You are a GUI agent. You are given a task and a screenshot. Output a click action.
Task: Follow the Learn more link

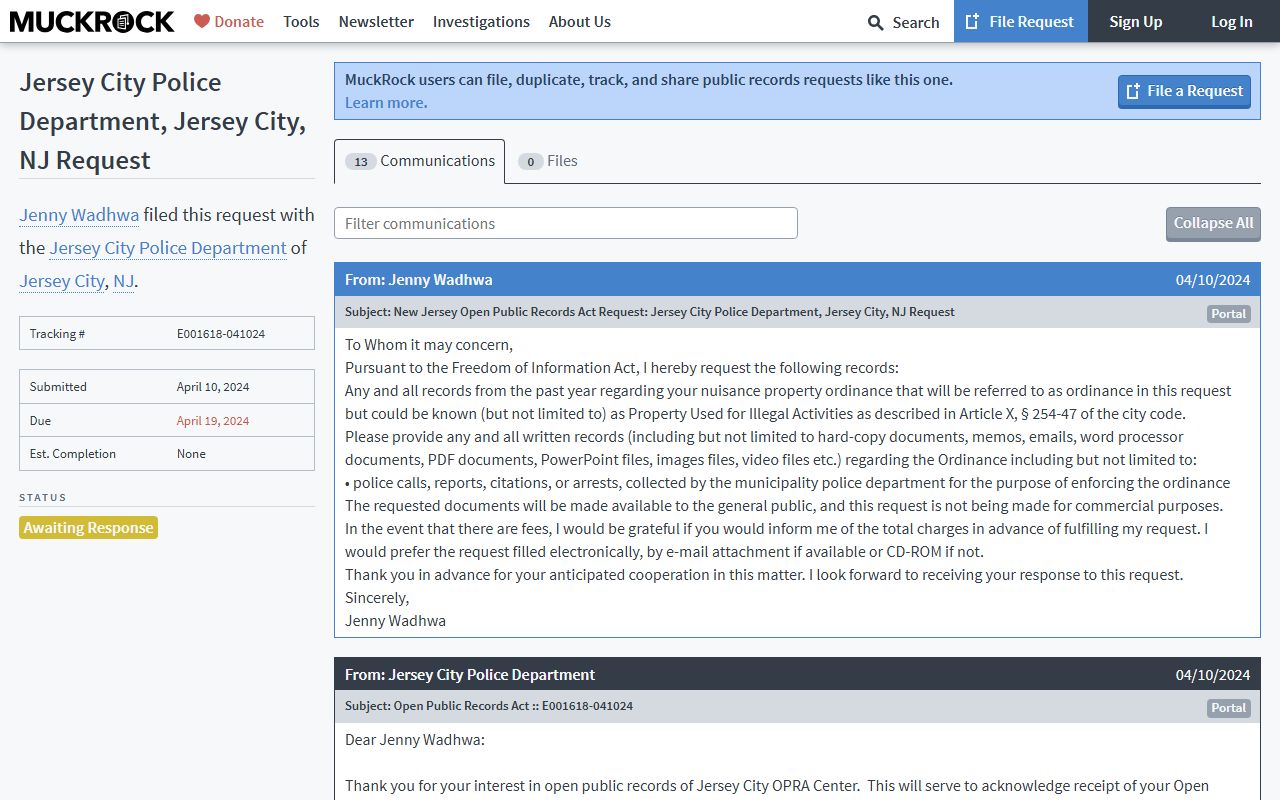(x=386, y=102)
